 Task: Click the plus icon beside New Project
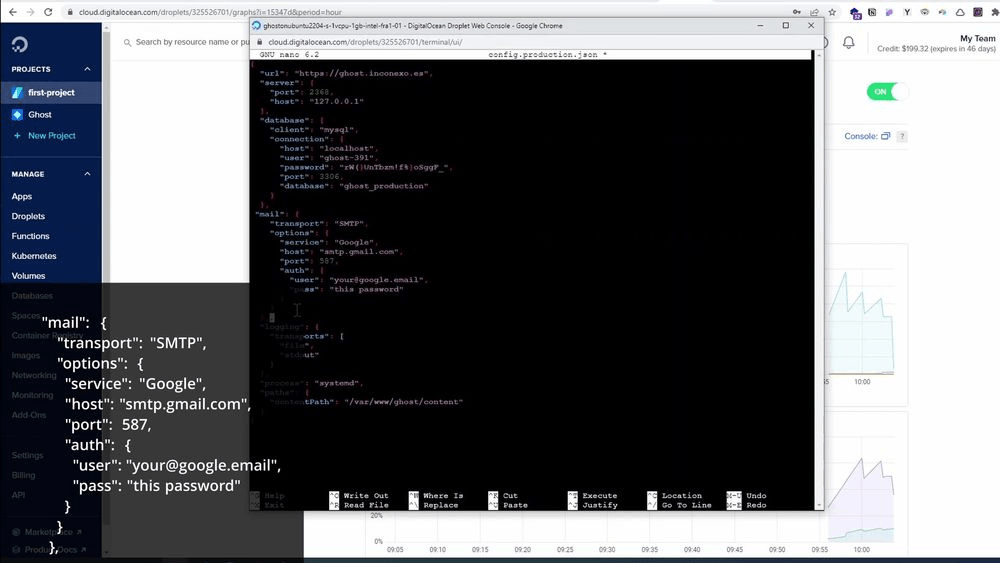[x=17, y=135]
